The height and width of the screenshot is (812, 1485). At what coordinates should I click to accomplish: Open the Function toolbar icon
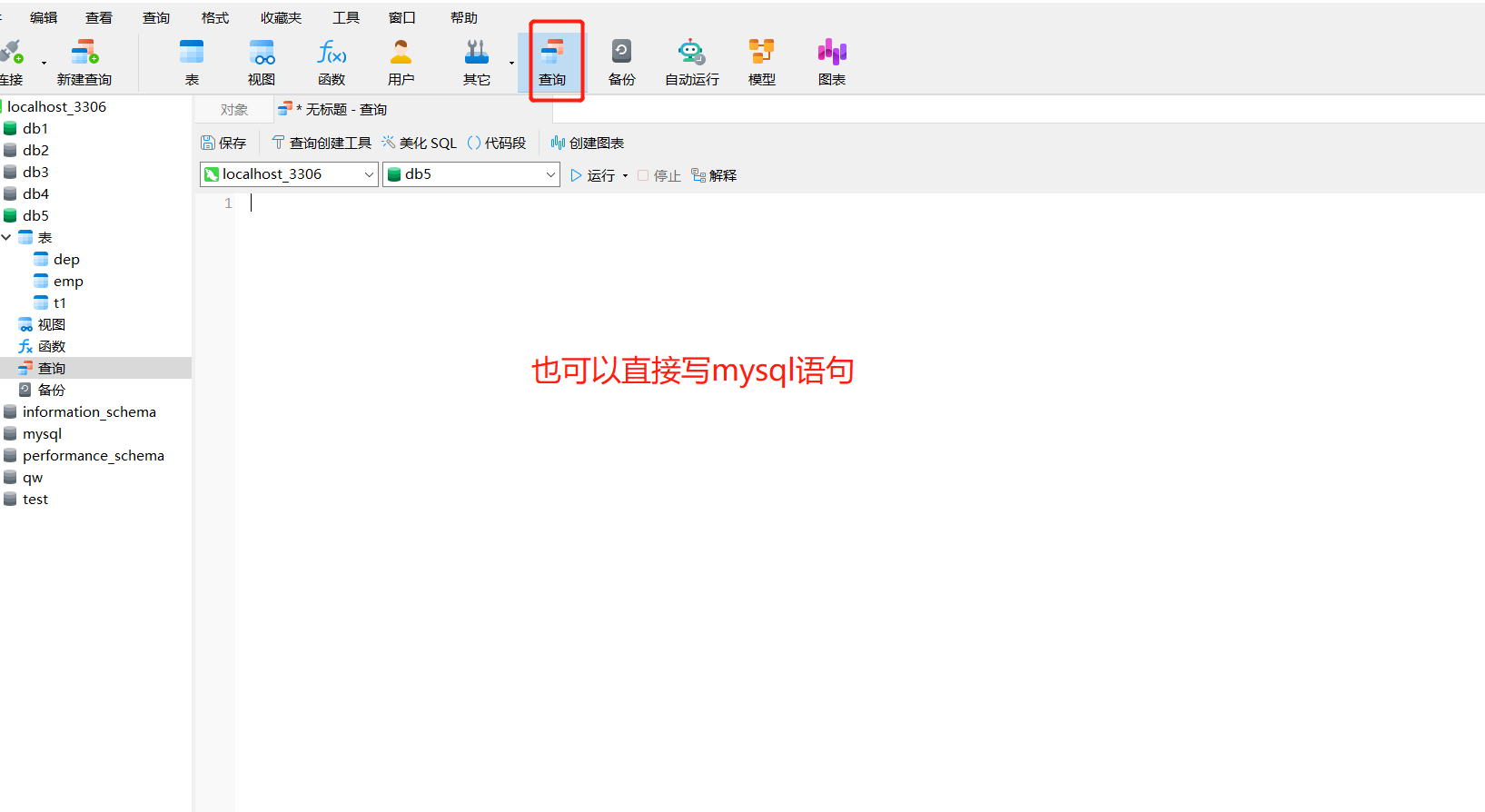[x=332, y=62]
